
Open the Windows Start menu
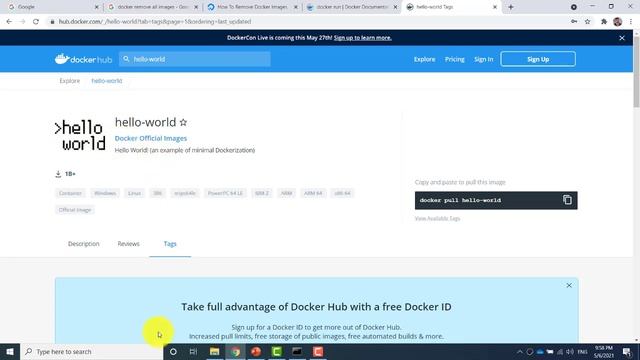(10, 351)
